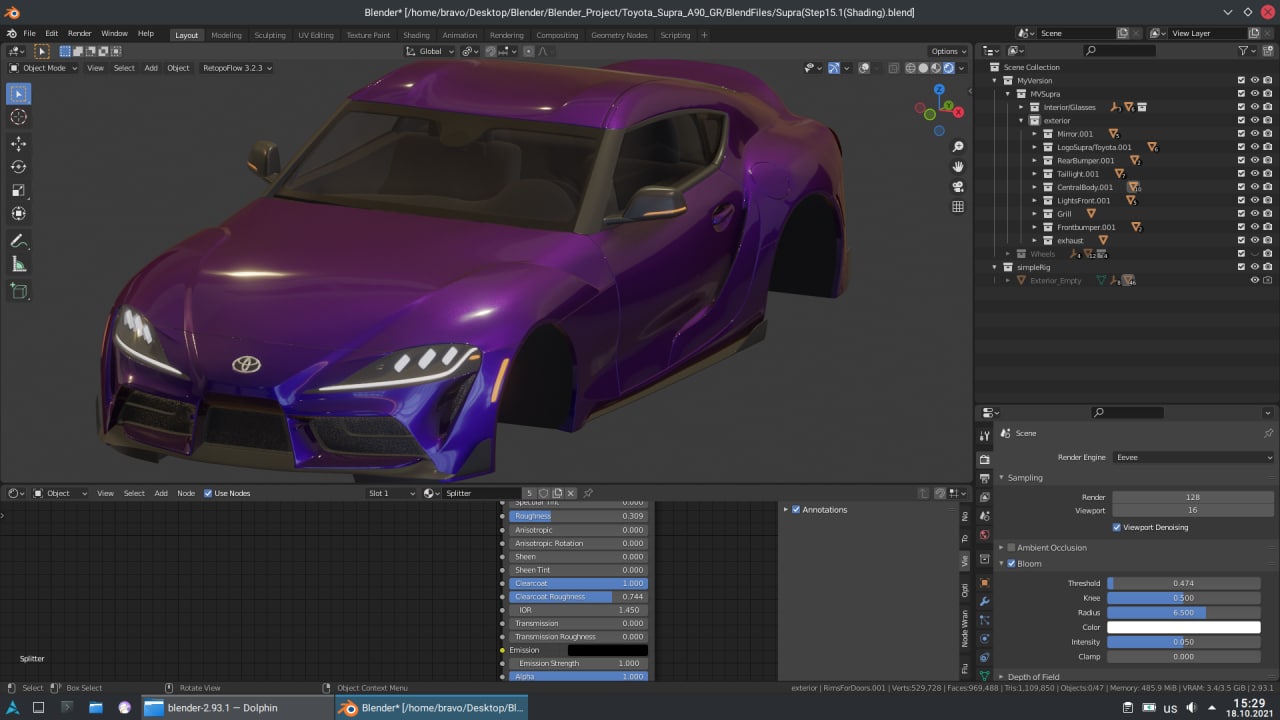This screenshot has height=720, width=1280.
Task: Hide the Mirror.001 object in viewport
Action: pyautogui.click(x=1255, y=134)
